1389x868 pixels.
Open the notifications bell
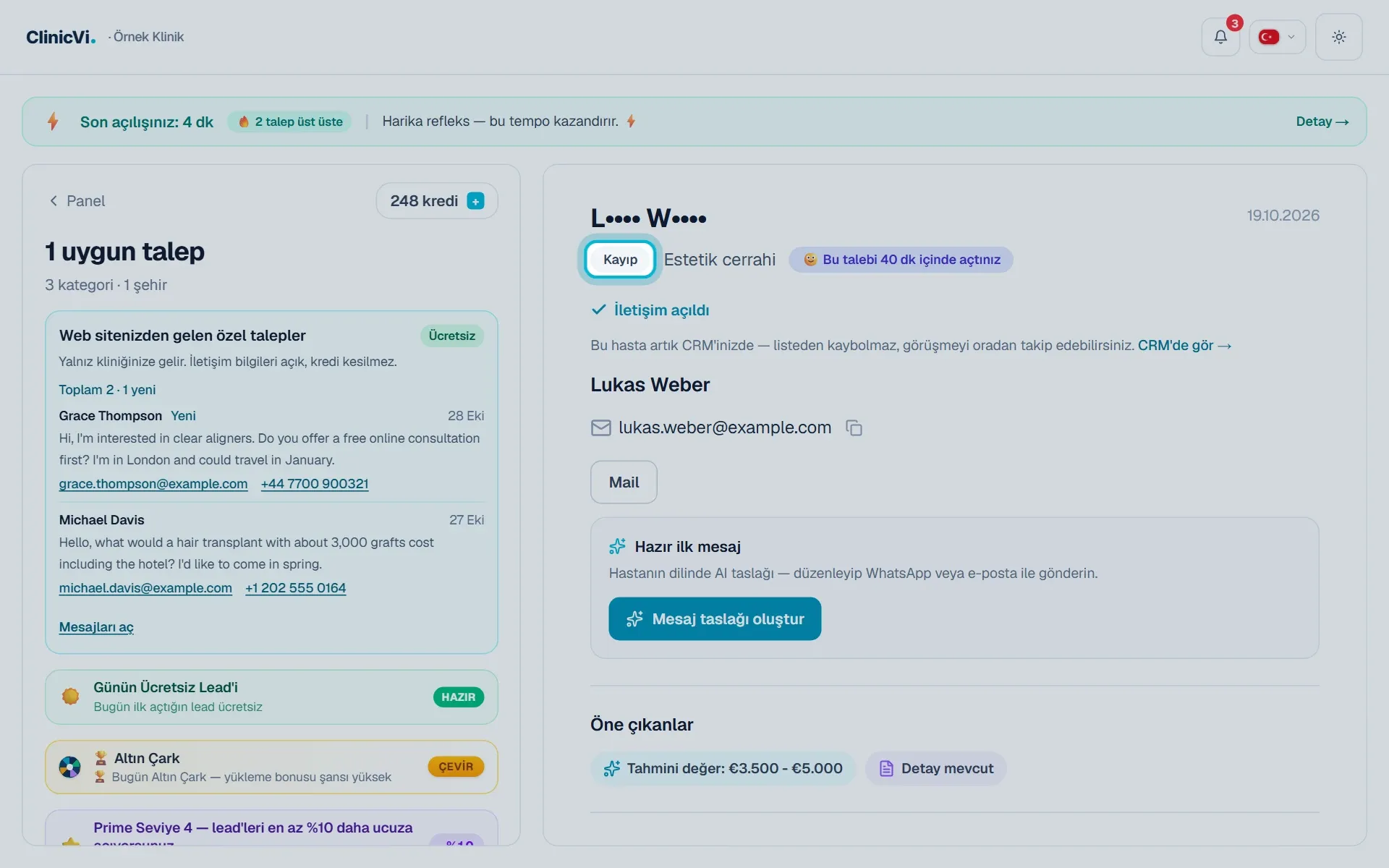tap(1220, 37)
